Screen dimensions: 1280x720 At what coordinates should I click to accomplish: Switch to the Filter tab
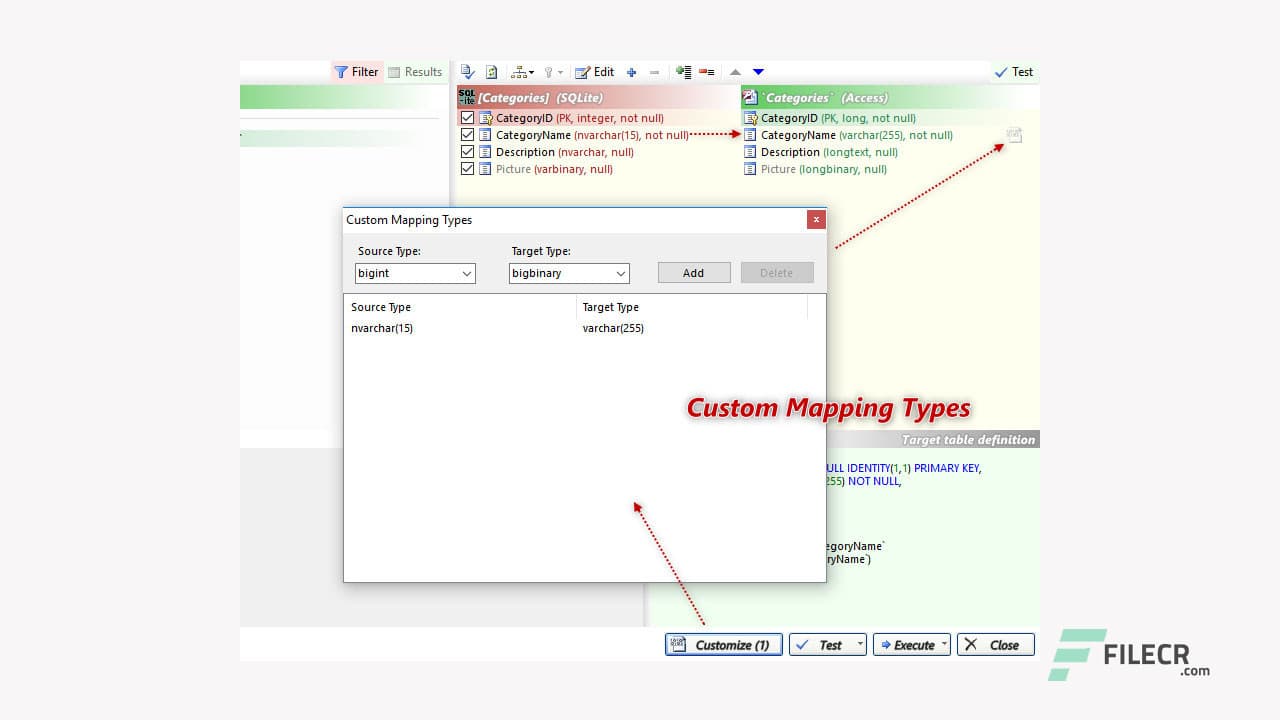tap(357, 72)
